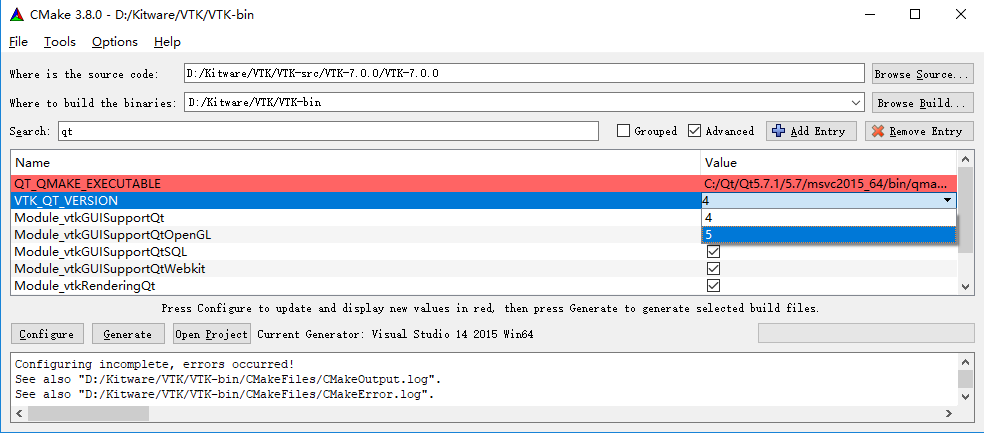Choose option 5 in version dropdown list
Viewport: 984px width, 433px height.
[x=828, y=234]
